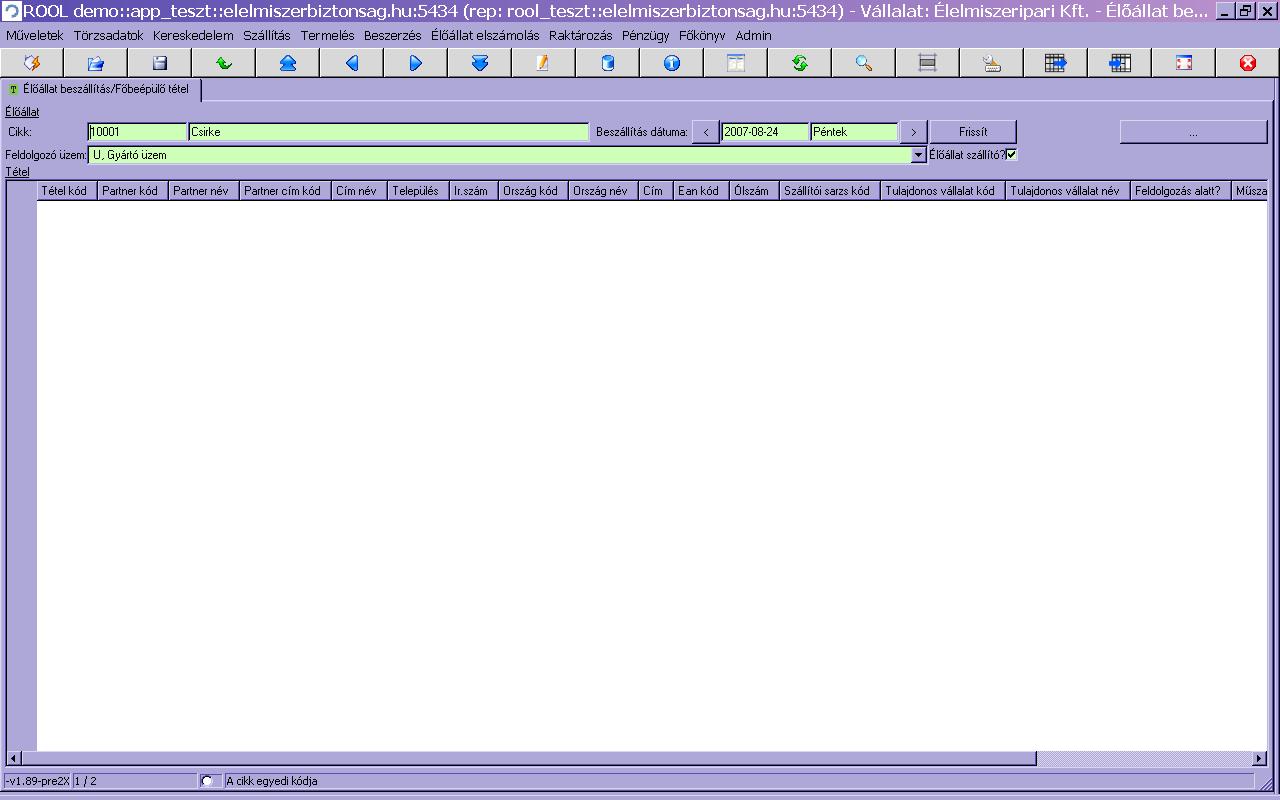Select the Élőállat beszállítás/Főbeépülő tétel tab
This screenshot has width=1280, height=800.
pos(101,90)
